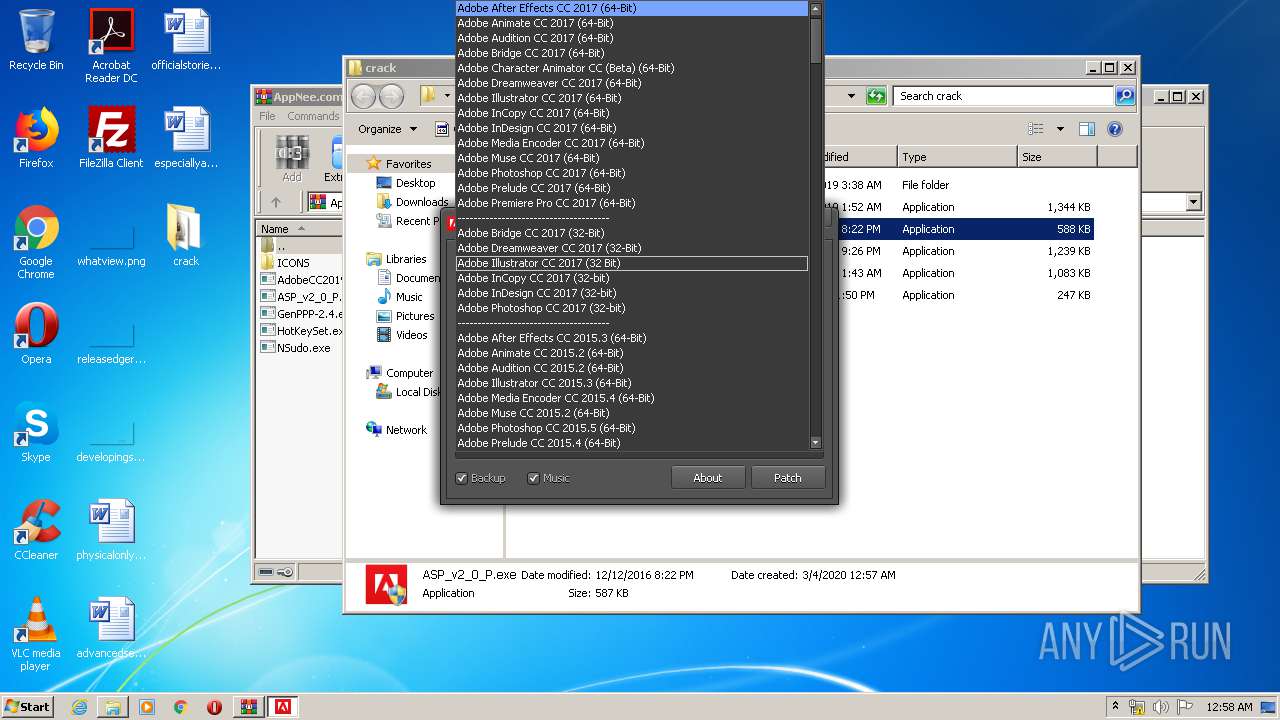The image size is (1280, 720).
Task: Open the change view dropdown arrow
Action: pyautogui.click(x=1060, y=129)
